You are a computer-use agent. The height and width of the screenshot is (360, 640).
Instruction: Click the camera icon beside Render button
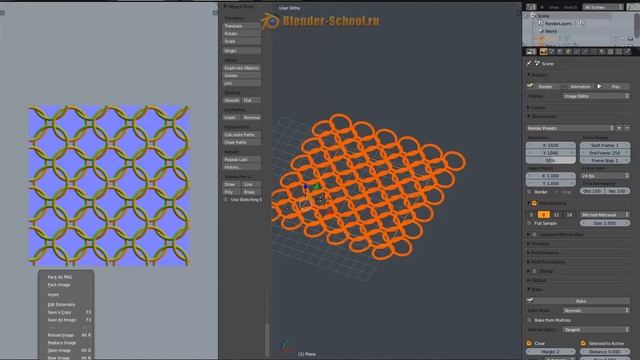530,86
